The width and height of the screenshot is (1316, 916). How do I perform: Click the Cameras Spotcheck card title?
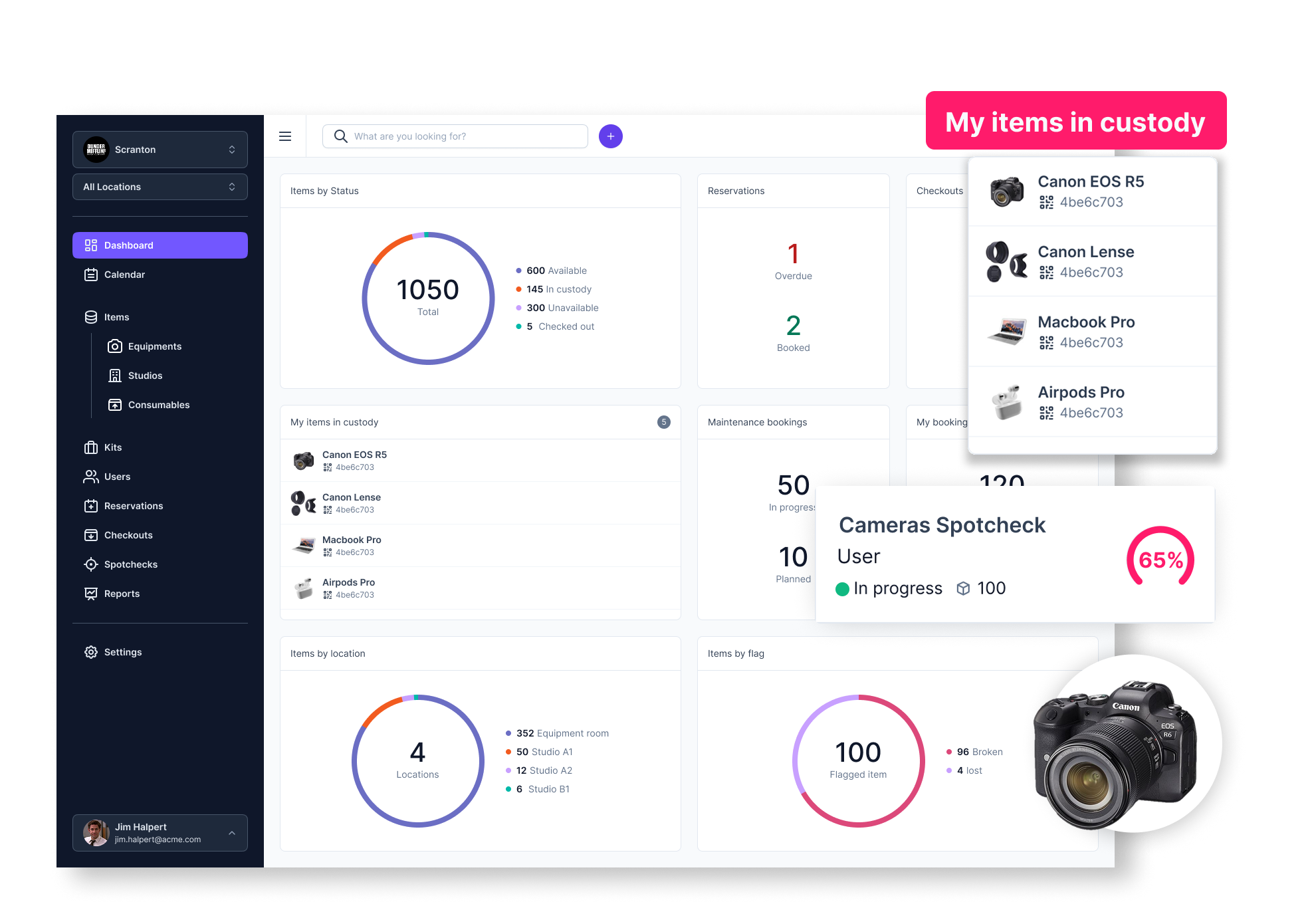[942, 525]
